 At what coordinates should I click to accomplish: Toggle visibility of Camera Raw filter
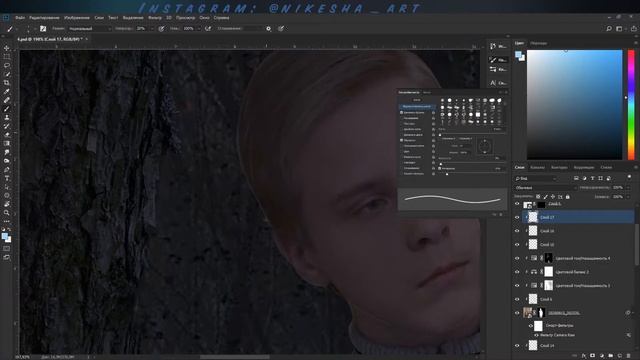click(536, 335)
